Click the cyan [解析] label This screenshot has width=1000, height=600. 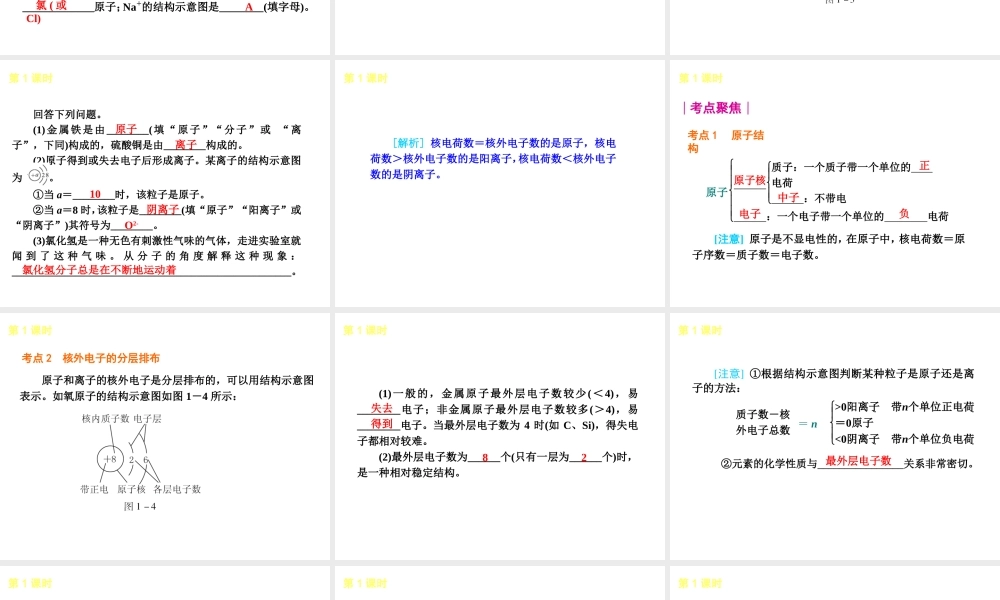(x=409, y=143)
